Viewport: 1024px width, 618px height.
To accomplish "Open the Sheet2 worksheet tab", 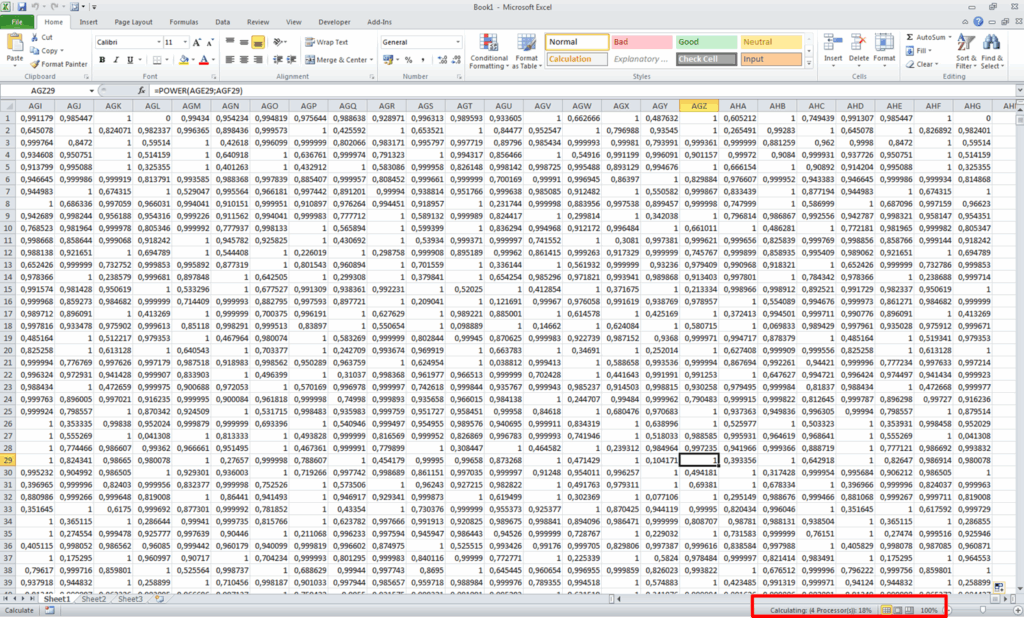I will coord(94,599).
